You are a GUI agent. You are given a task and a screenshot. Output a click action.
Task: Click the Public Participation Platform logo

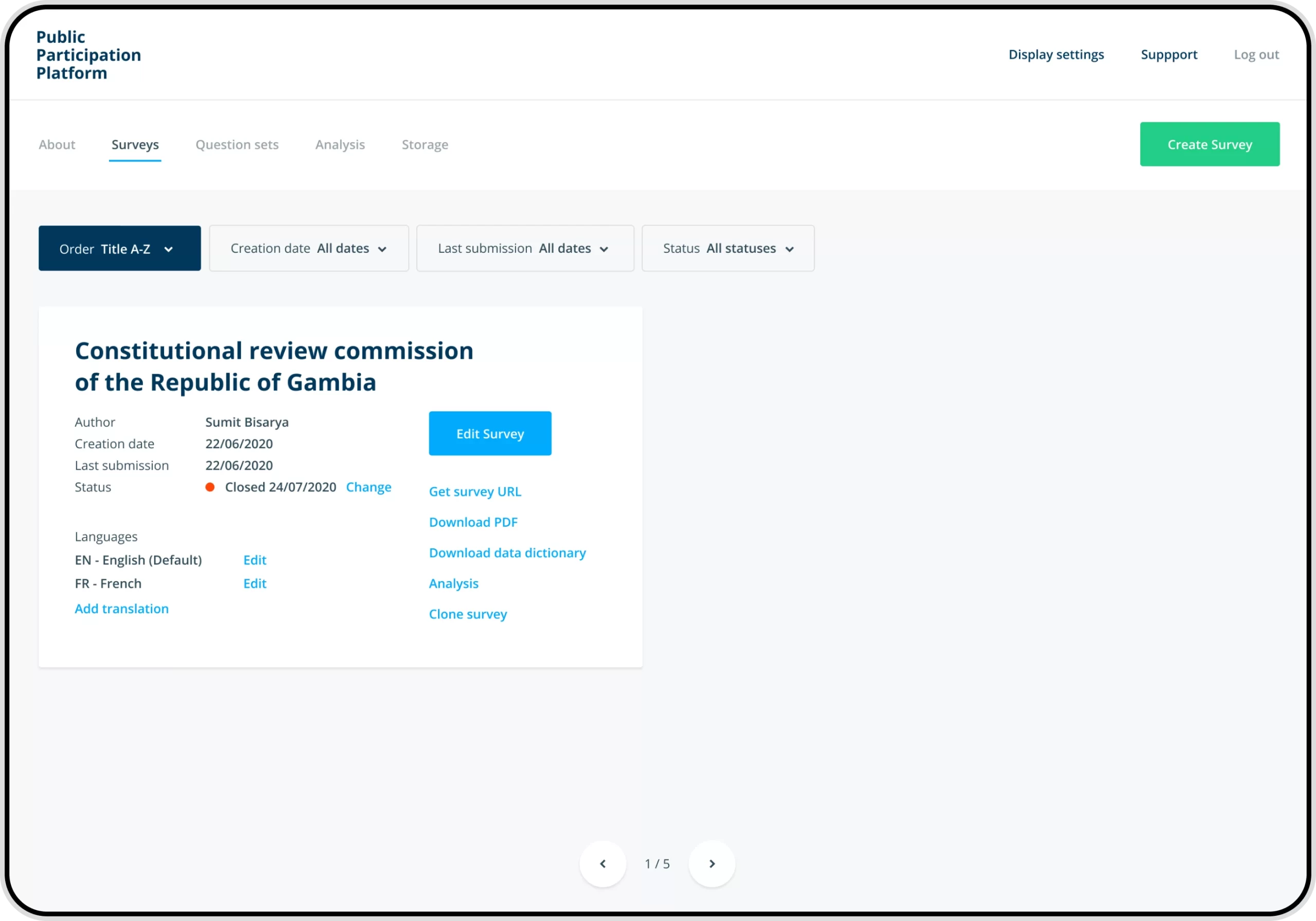pyautogui.click(x=88, y=55)
